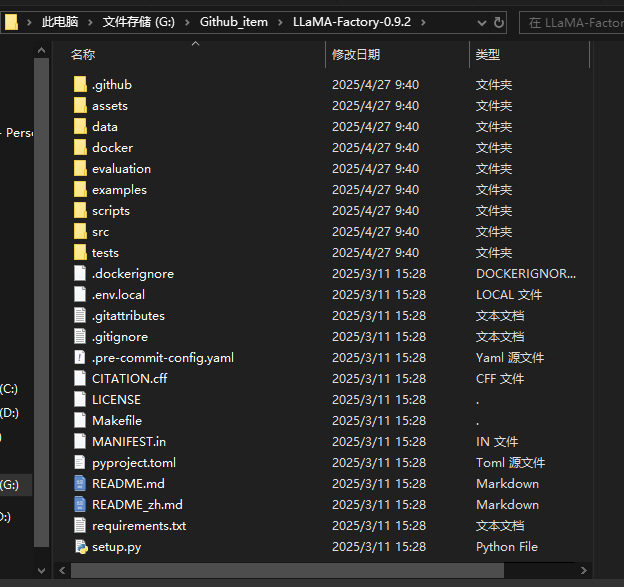Expand the chevron before 此电脑 breadcrumb

coord(29,22)
